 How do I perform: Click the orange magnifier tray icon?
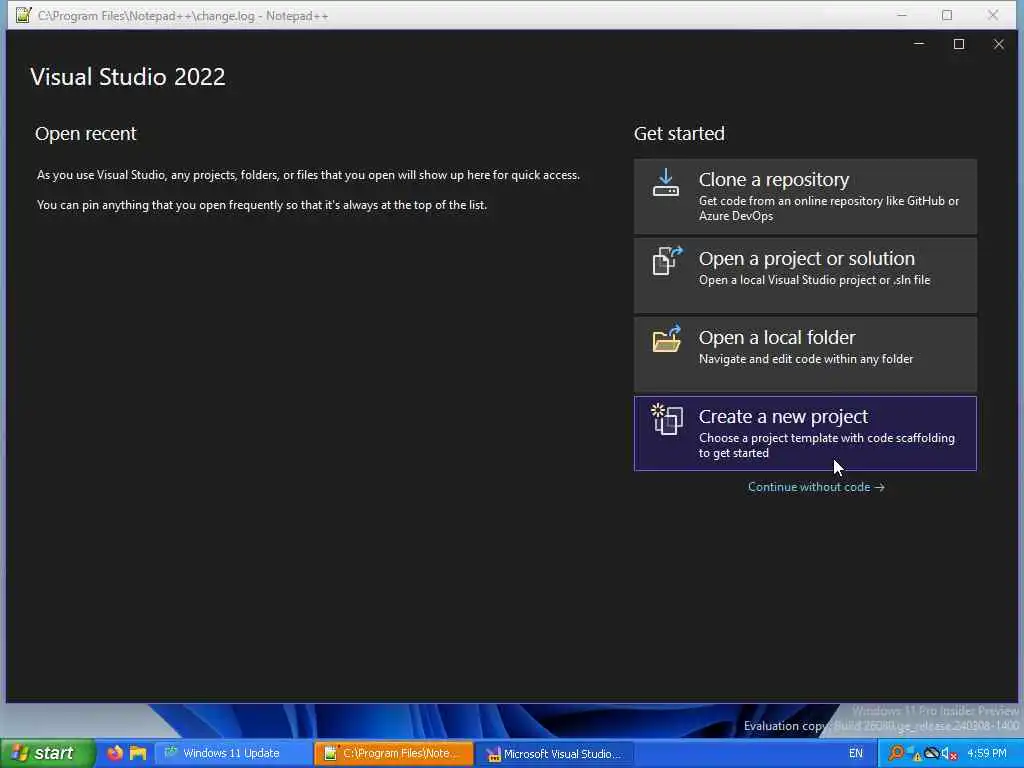pyautogui.click(x=897, y=753)
